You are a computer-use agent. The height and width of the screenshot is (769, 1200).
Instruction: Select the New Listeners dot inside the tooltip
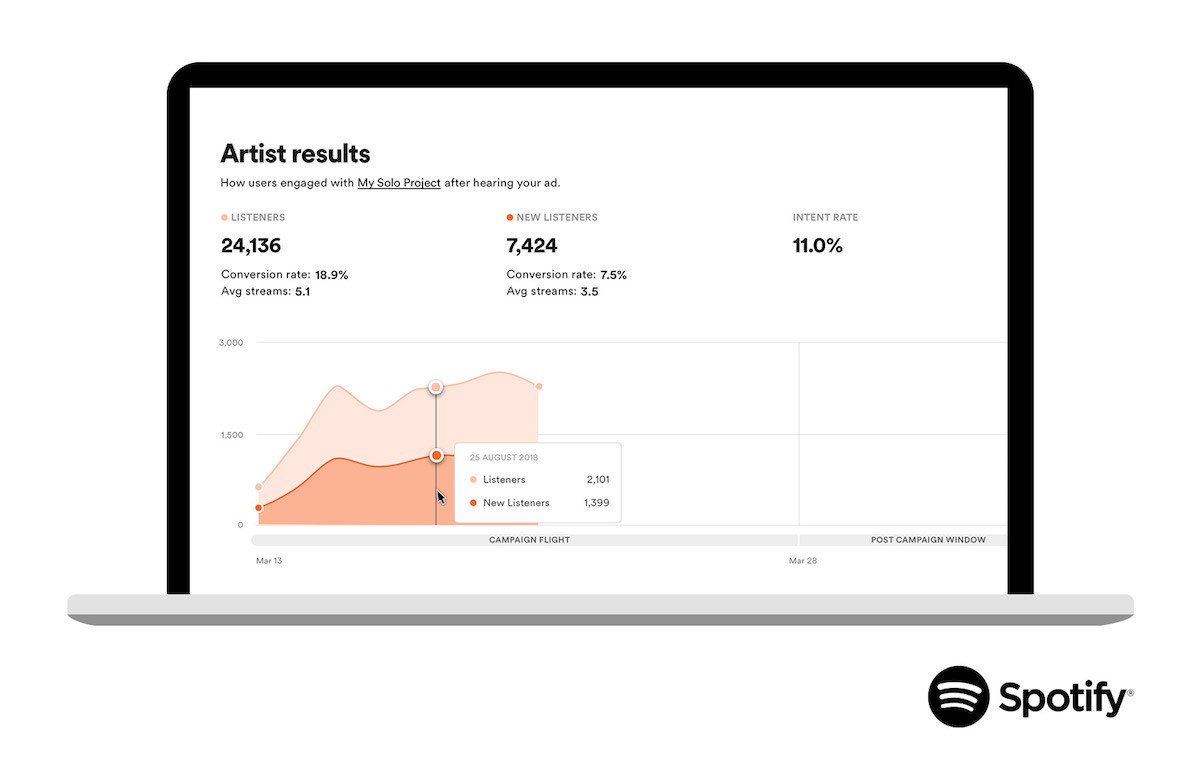tap(475, 502)
